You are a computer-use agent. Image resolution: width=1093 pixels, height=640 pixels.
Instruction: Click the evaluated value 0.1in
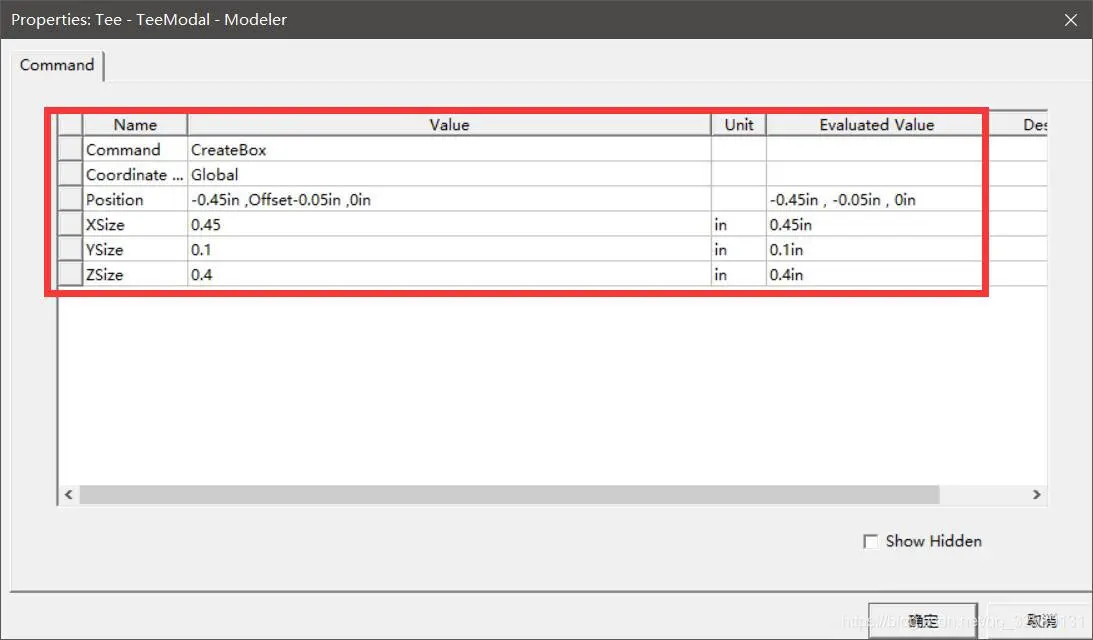[x=877, y=250]
